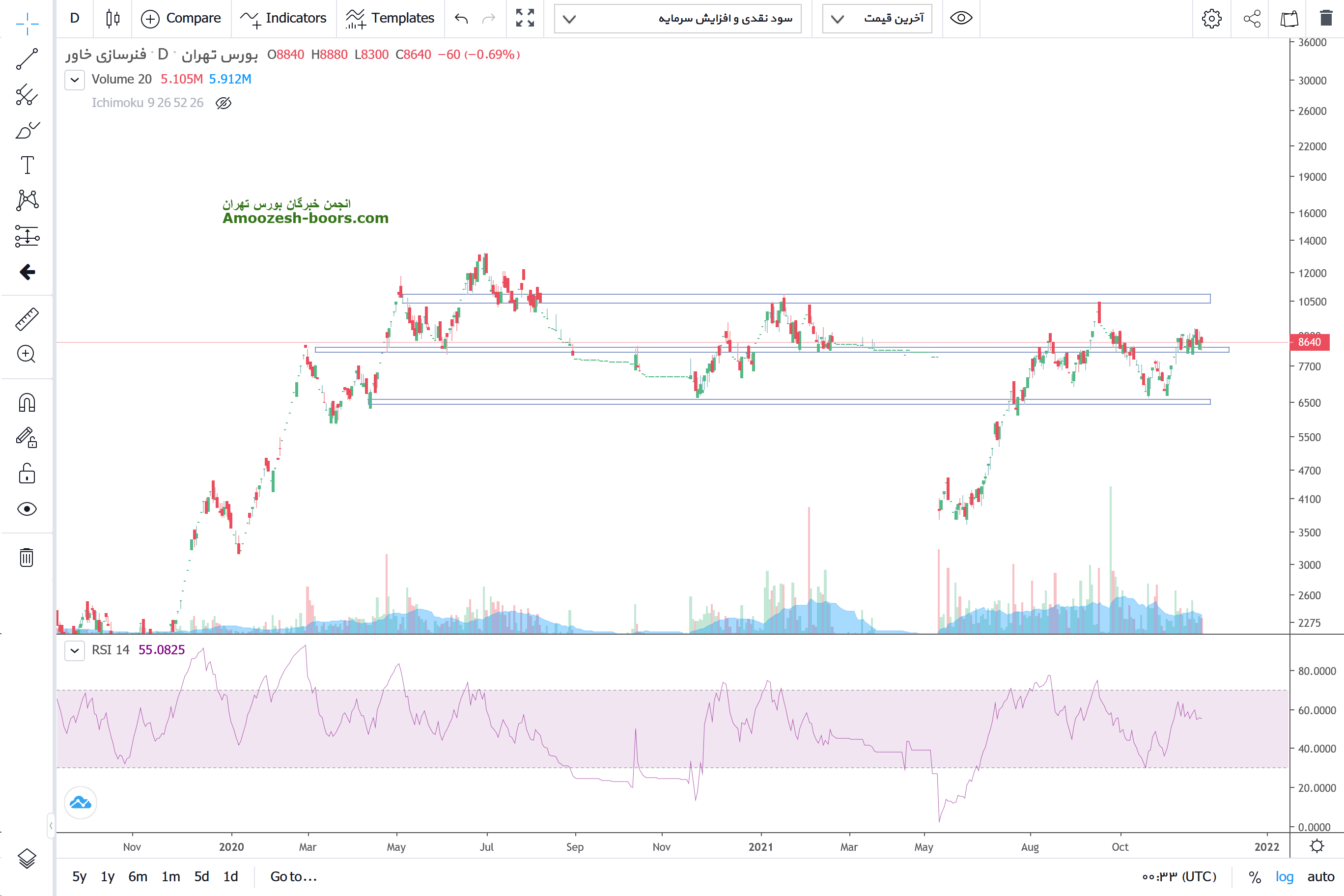Toggle auto scale mode

pyautogui.click(x=1320, y=876)
